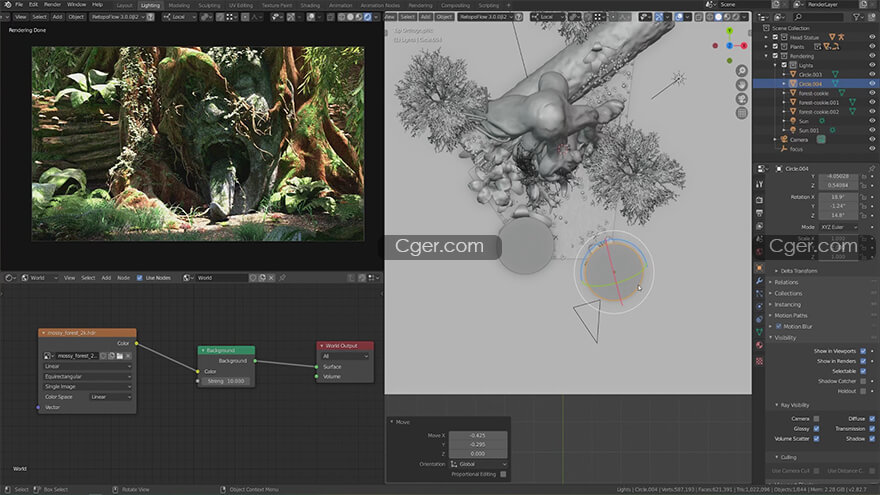880x495 pixels.
Task: Open the Render menu
Action: pyautogui.click(x=52, y=4)
